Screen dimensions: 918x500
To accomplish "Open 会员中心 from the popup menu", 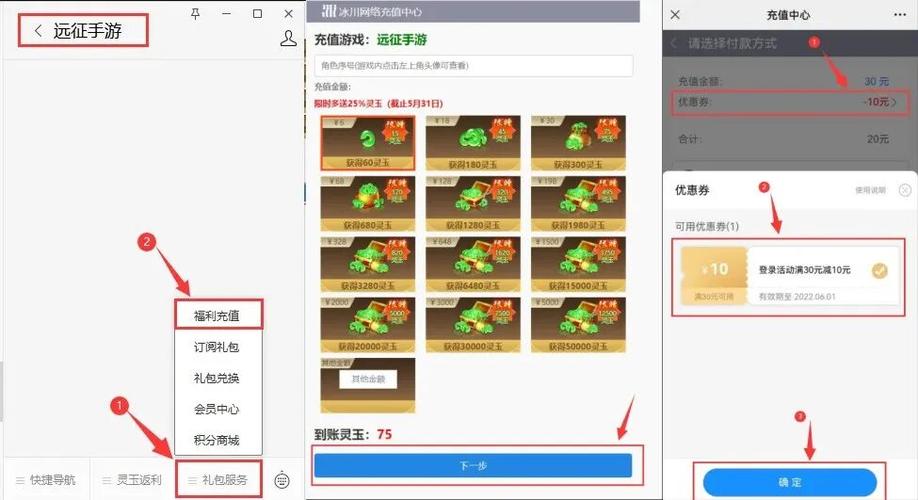I will [x=217, y=409].
